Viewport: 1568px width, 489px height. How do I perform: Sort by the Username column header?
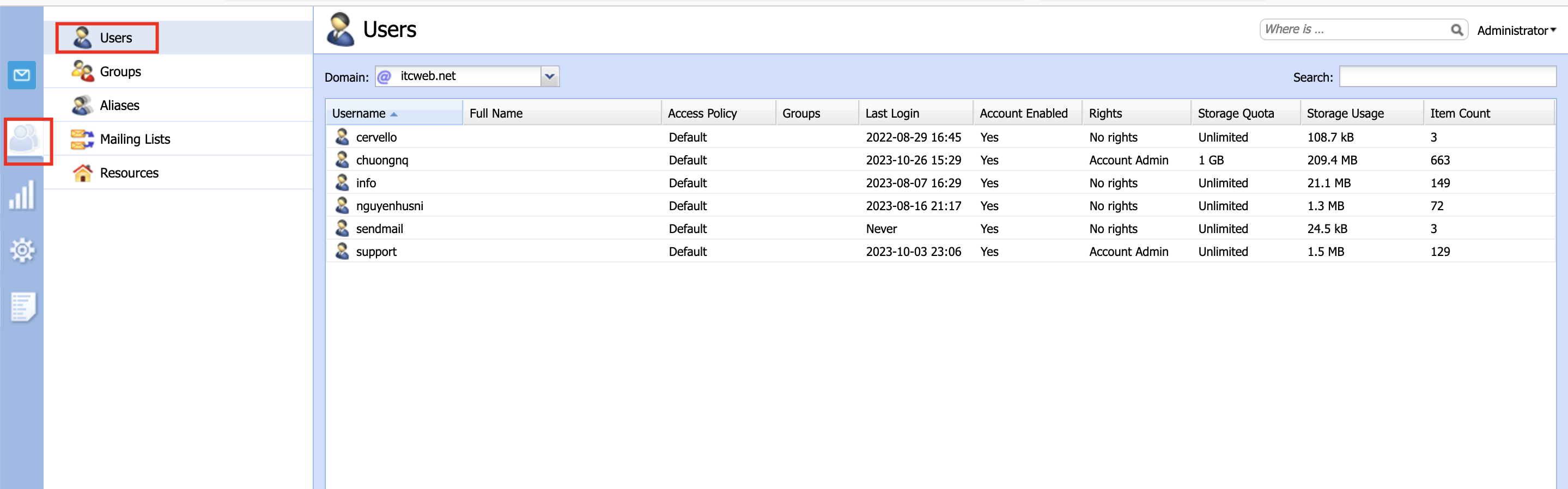[x=359, y=114]
